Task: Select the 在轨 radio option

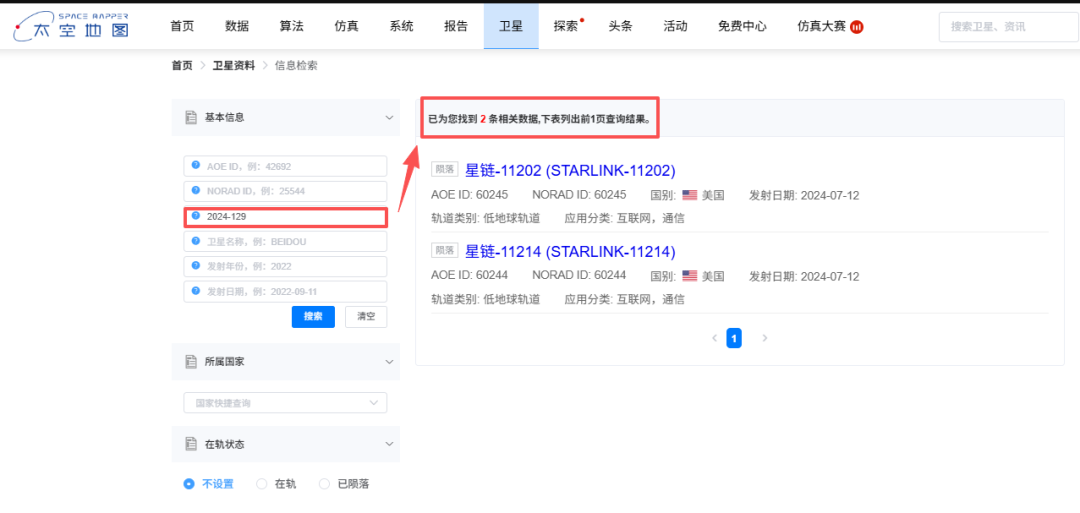Action: click(x=262, y=484)
